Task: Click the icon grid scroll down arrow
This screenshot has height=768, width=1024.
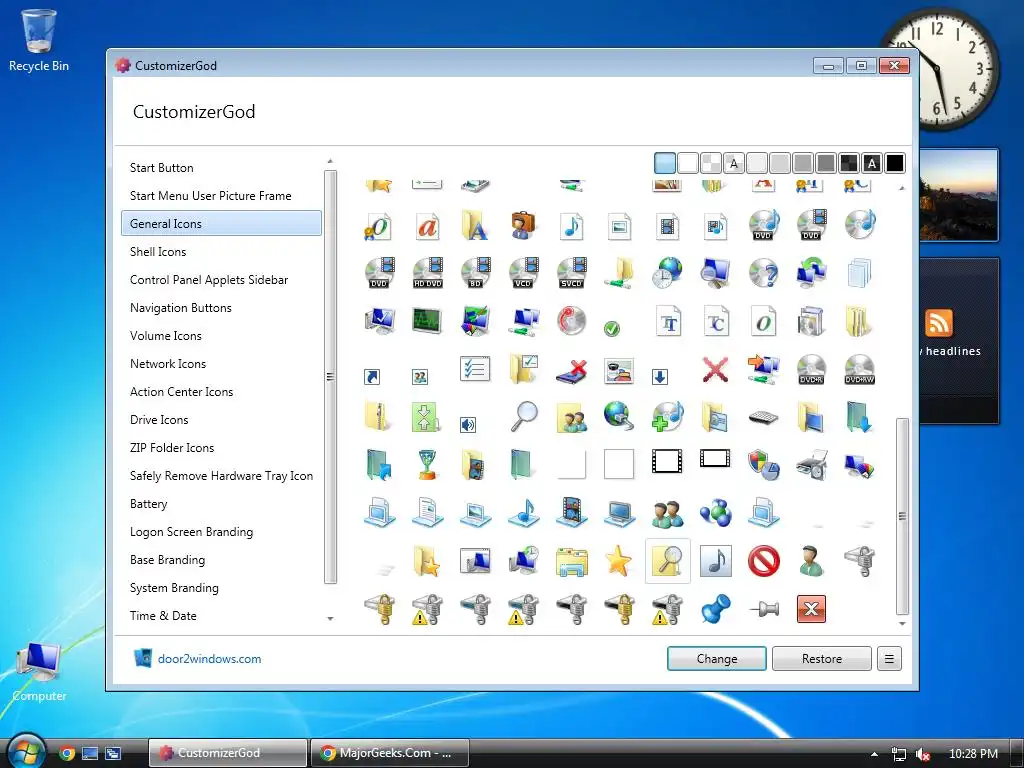Action: (902, 624)
